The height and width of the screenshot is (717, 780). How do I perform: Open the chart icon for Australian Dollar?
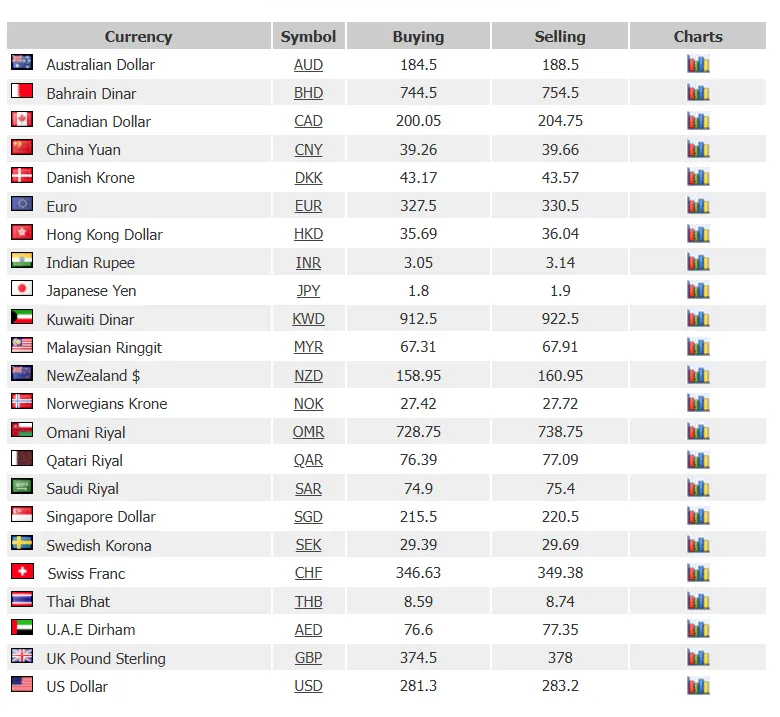coord(698,64)
